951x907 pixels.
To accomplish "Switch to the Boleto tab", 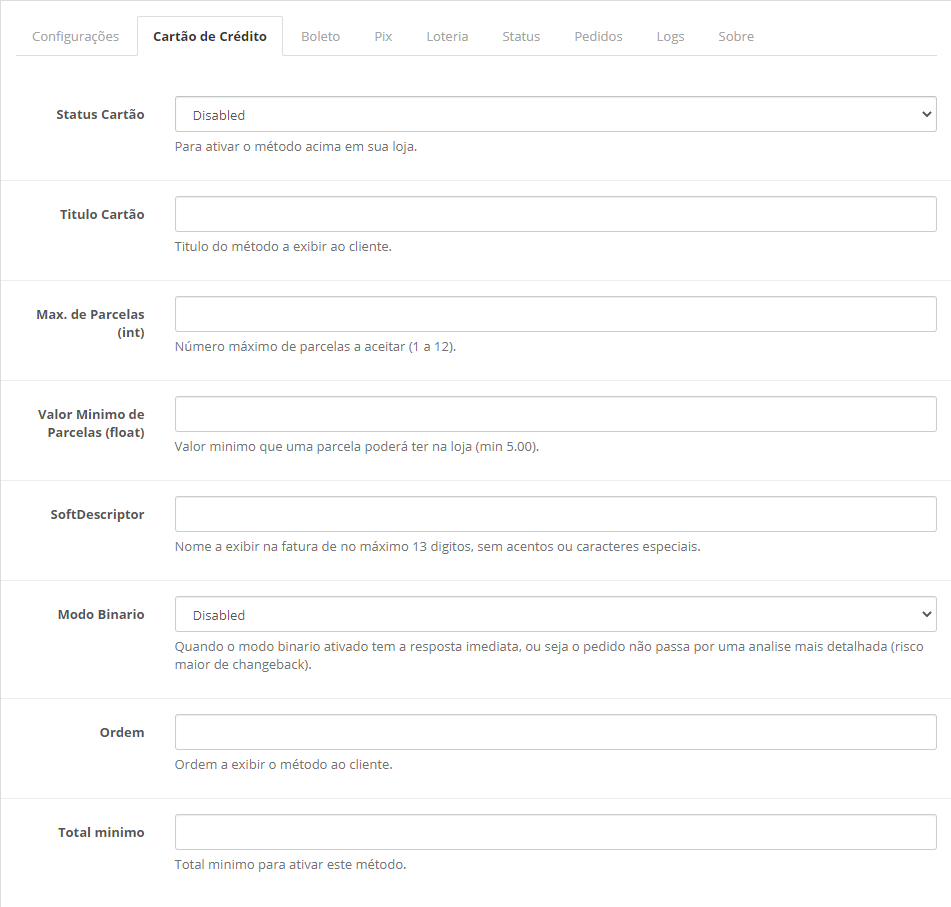I will click(x=320, y=36).
